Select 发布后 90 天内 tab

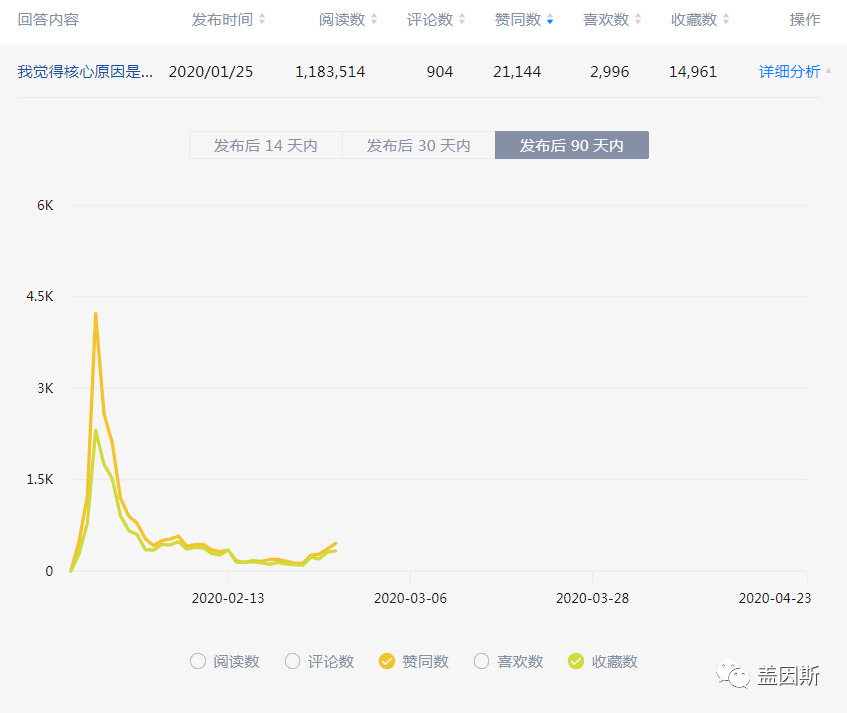click(572, 145)
